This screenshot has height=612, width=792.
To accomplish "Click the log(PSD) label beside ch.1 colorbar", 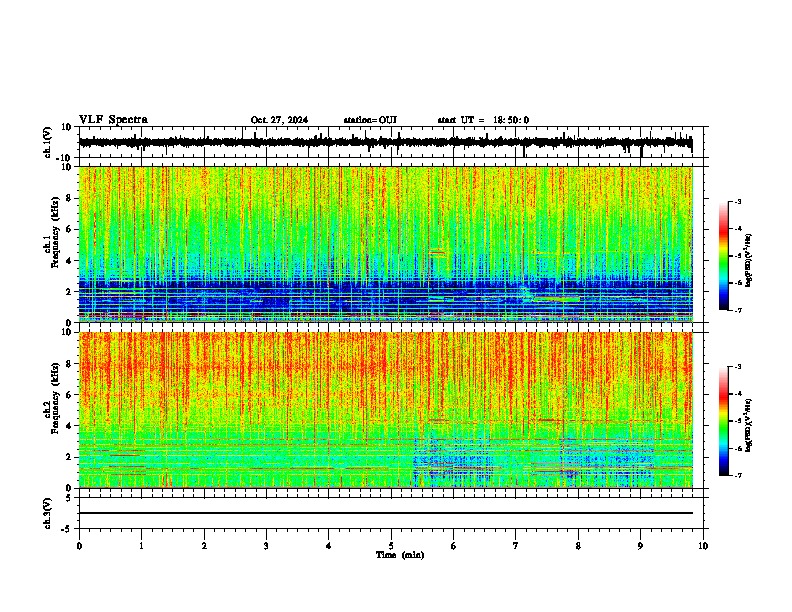I will tap(748, 261).
